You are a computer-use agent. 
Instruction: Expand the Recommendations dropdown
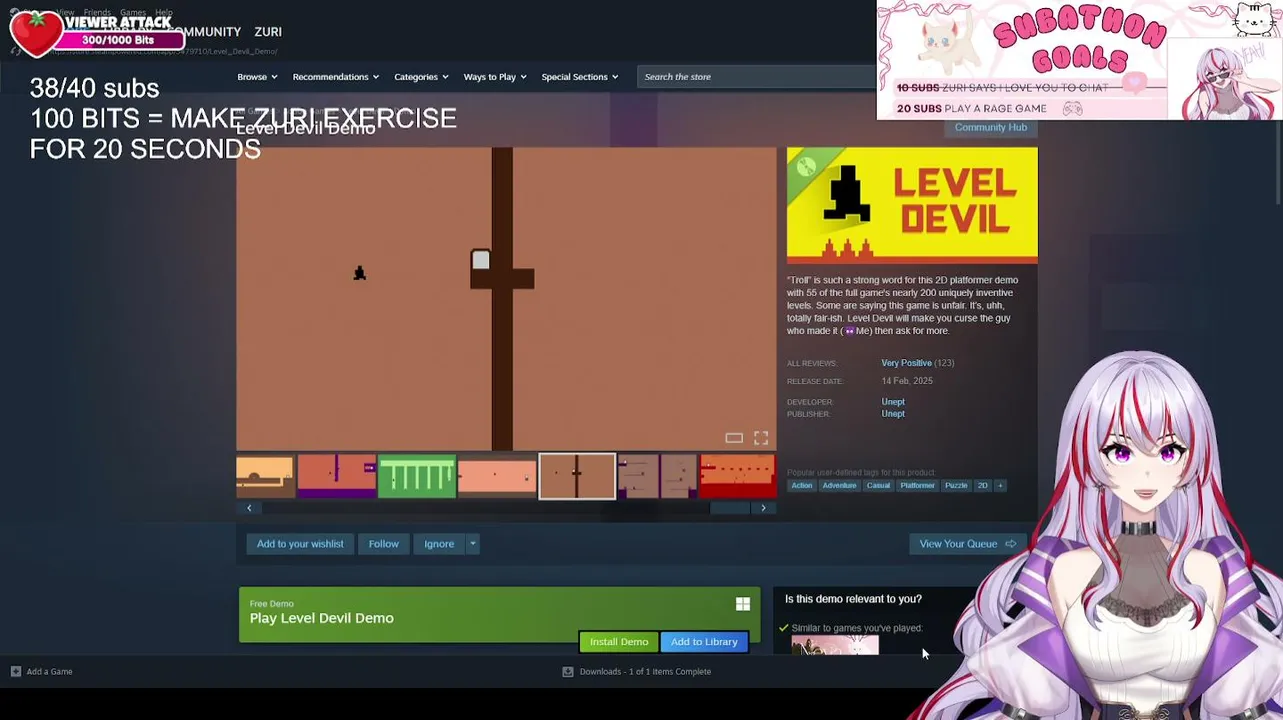click(335, 77)
